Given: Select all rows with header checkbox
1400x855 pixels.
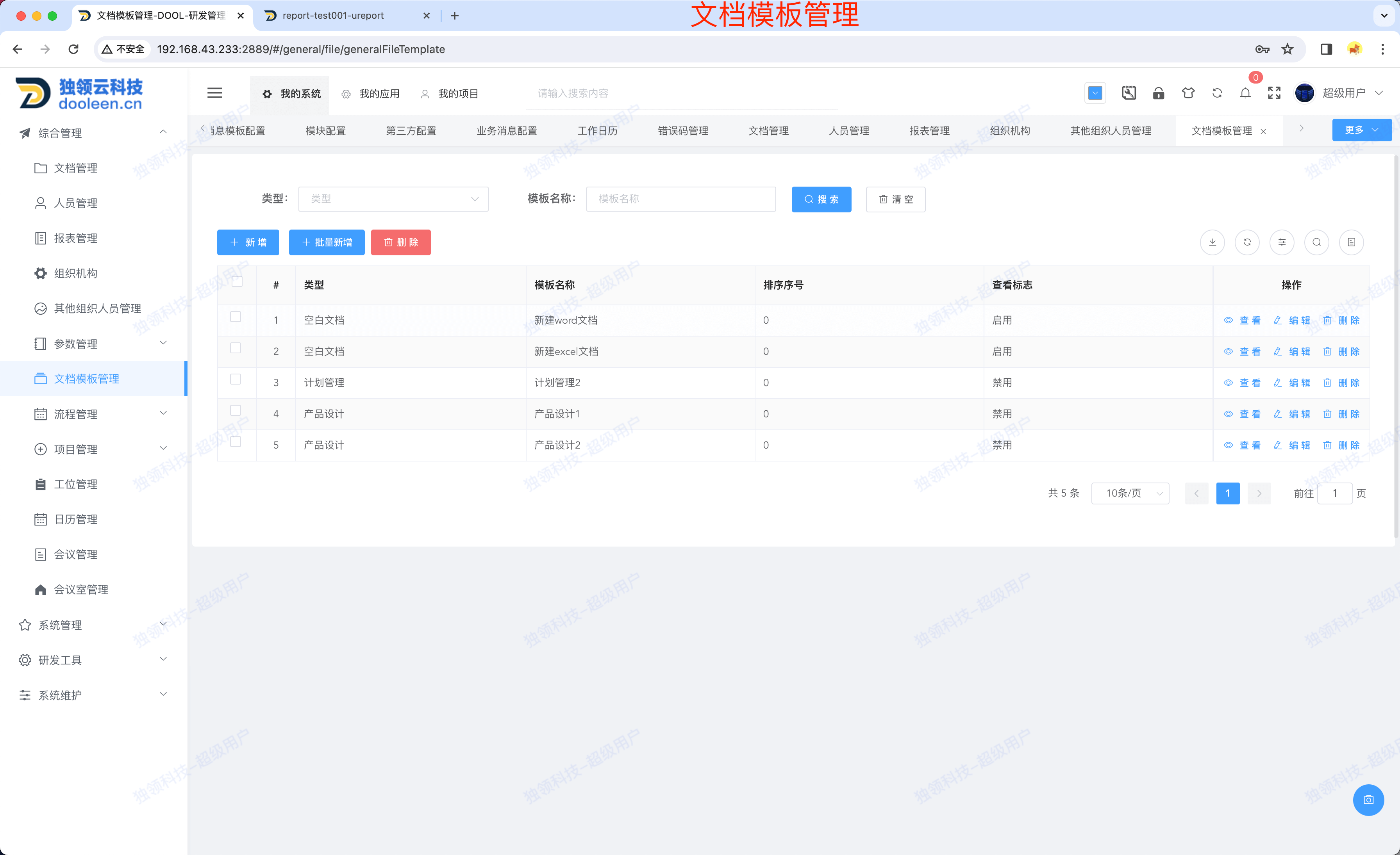Looking at the screenshot, I should click(x=237, y=281).
